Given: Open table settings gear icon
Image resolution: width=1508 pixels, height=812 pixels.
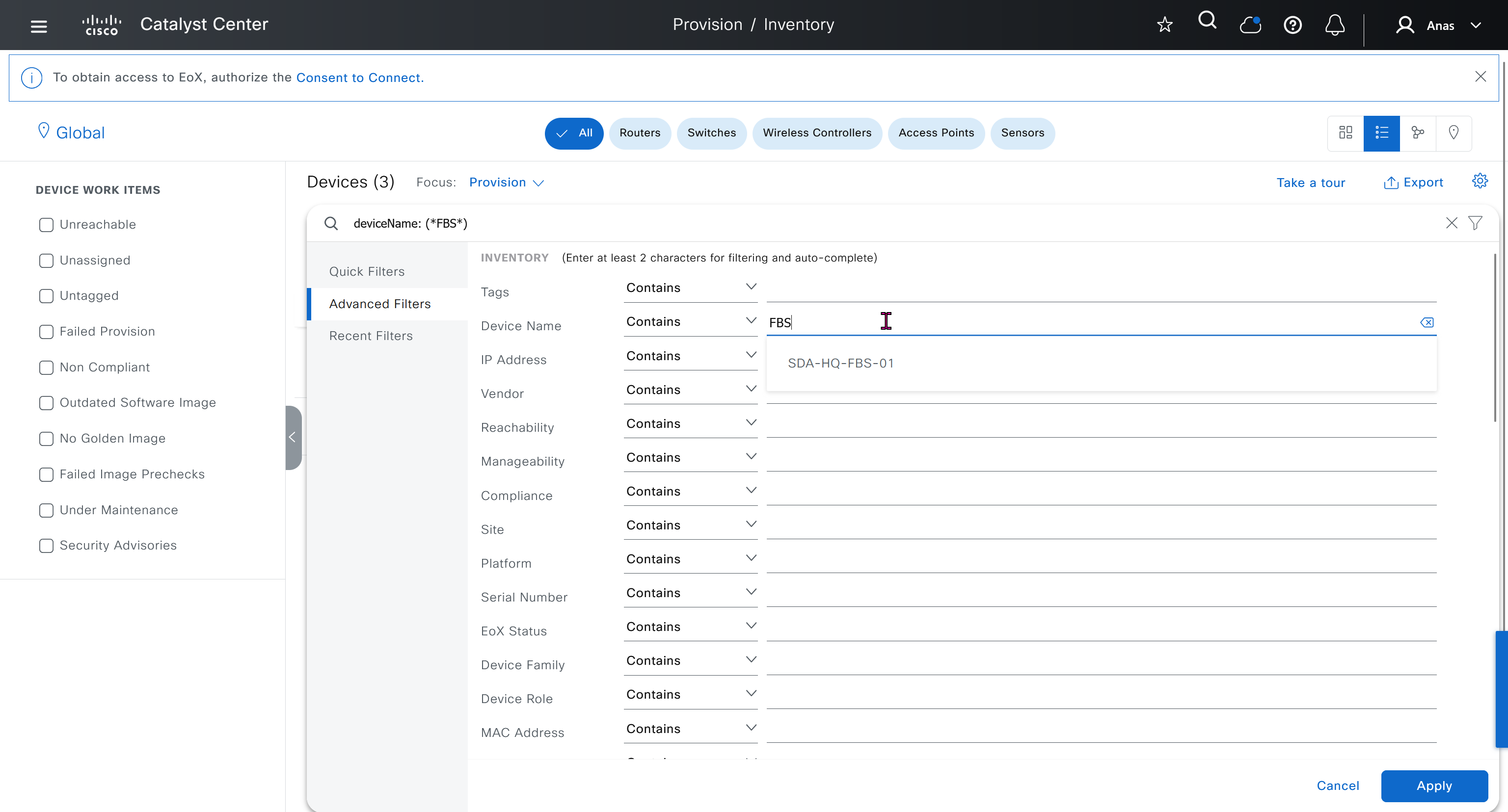Looking at the screenshot, I should [x=1480, y=182].
